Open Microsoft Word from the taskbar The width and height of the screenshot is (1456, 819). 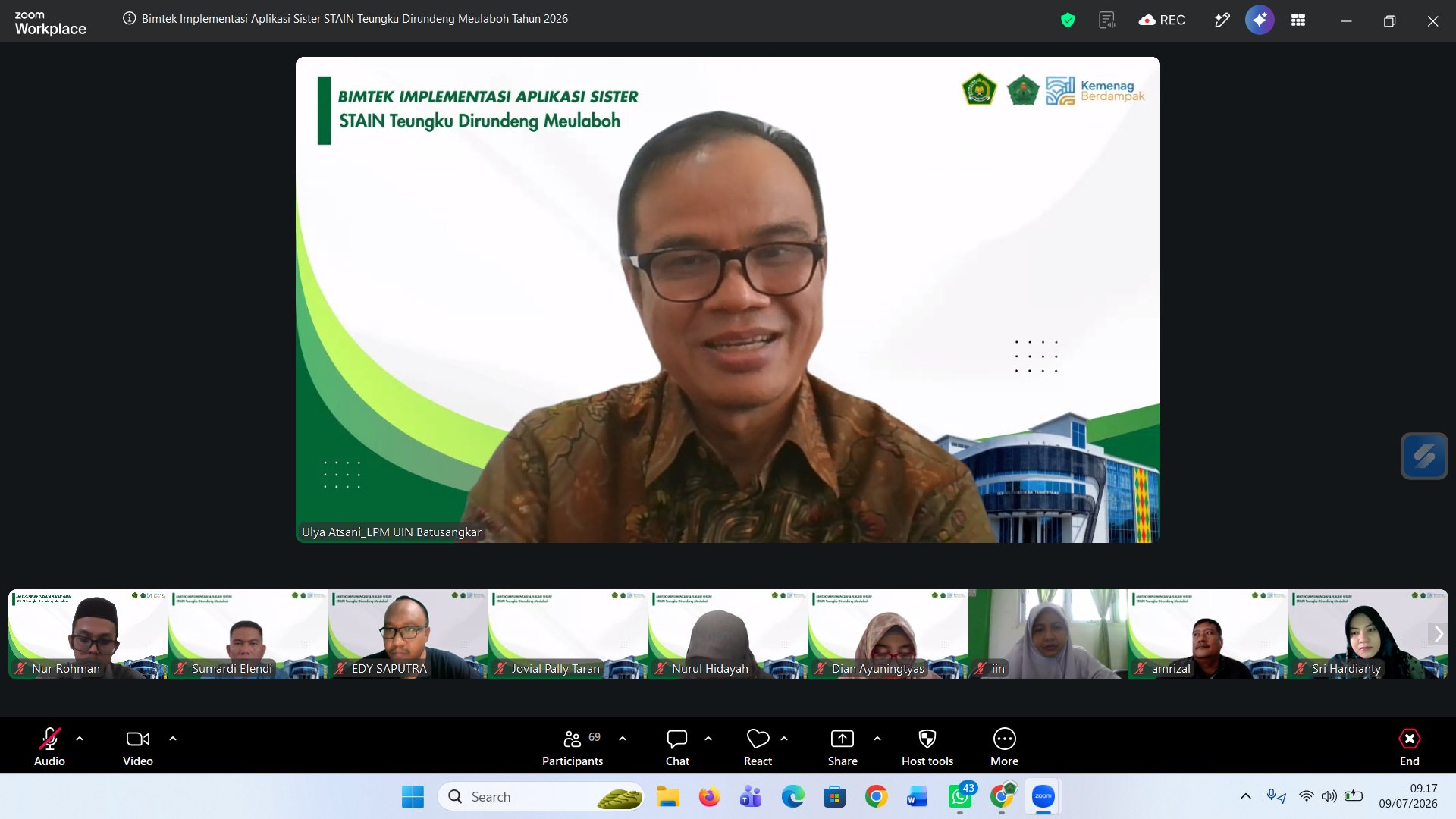(917, 797)
